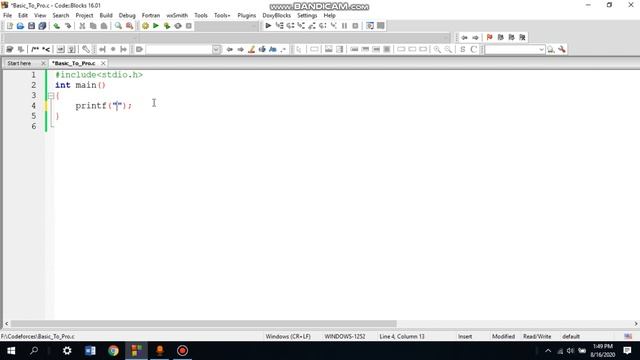Screen dimensions: 640x360
Task: Open the Windows Start menu
Action: tap(11, 351)
